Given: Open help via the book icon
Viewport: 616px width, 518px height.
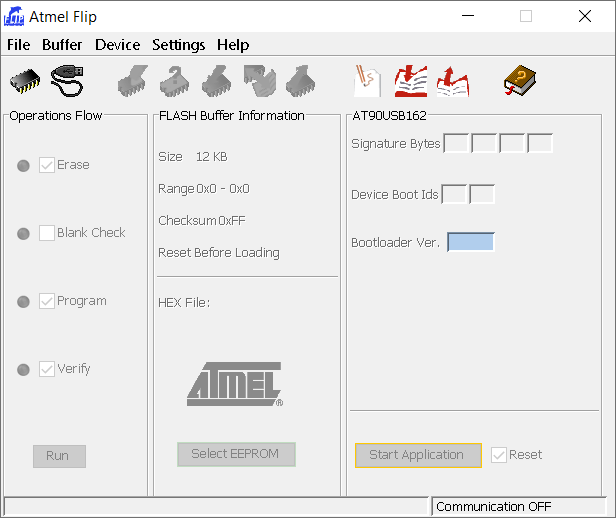Looking at the screenshot, I should tap(520, 81).
